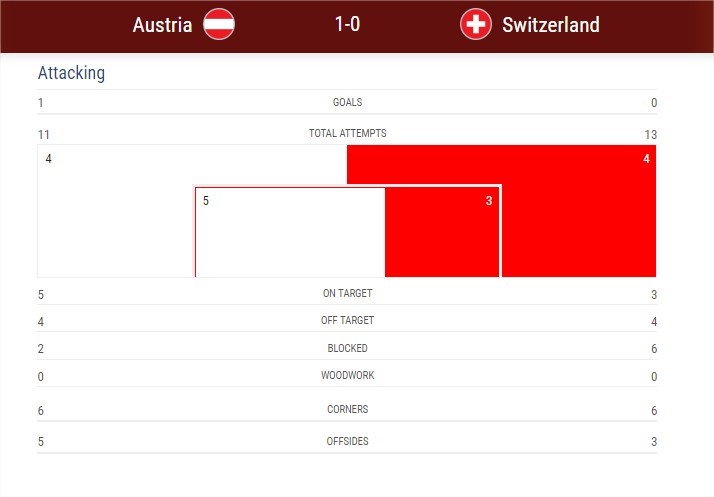714x497 pixels.
Task: Select the OFF TARGET row label
Action: (347, 320)
